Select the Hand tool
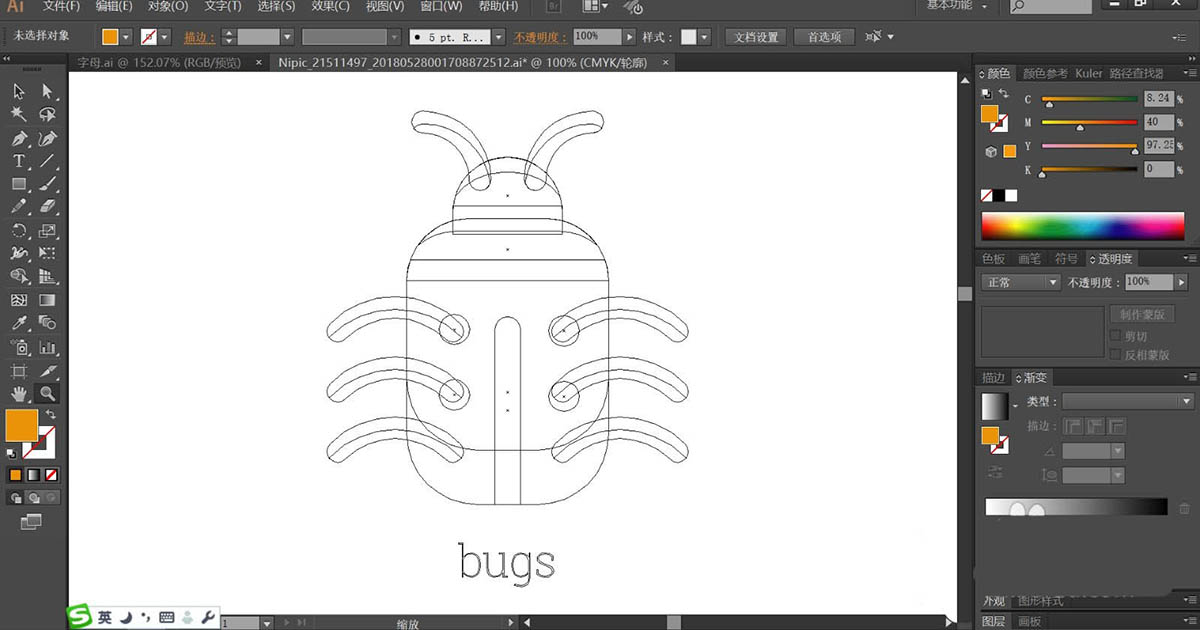1200x630 pixels. (19, 394)
